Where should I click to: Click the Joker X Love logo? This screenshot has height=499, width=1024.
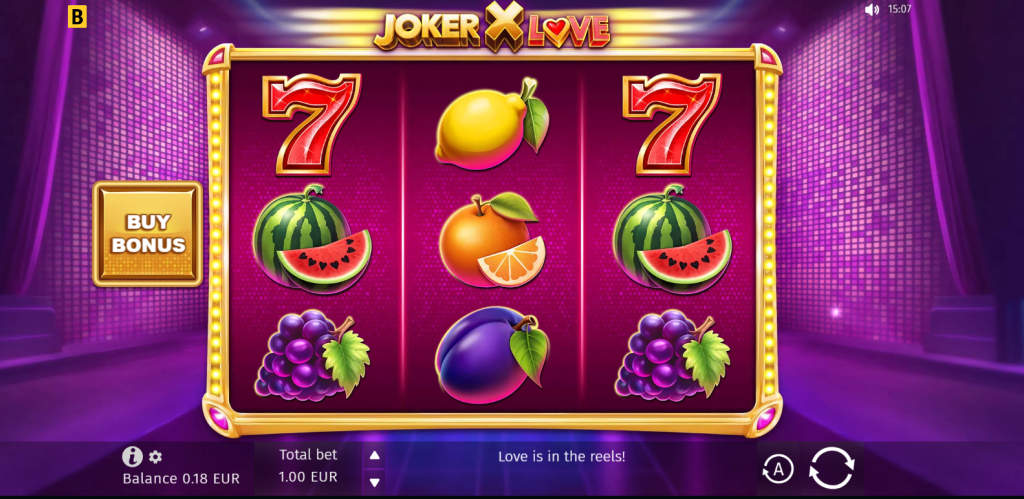pyautogui.click(x=492, y=27)
